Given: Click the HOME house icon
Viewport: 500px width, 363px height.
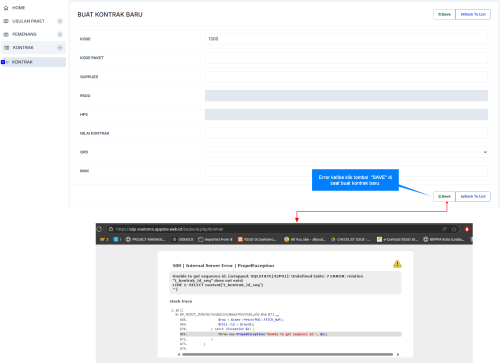Looking at the screenshot, I should point(6,8).
